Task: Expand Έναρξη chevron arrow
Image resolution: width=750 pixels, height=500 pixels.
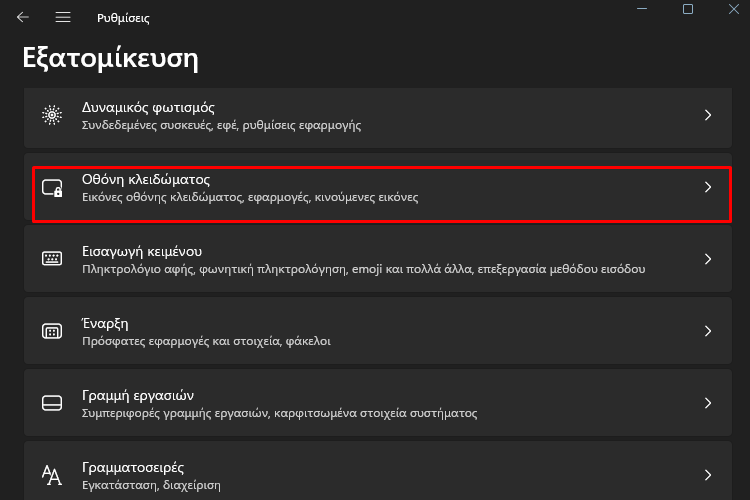Action: coord(708,331)
